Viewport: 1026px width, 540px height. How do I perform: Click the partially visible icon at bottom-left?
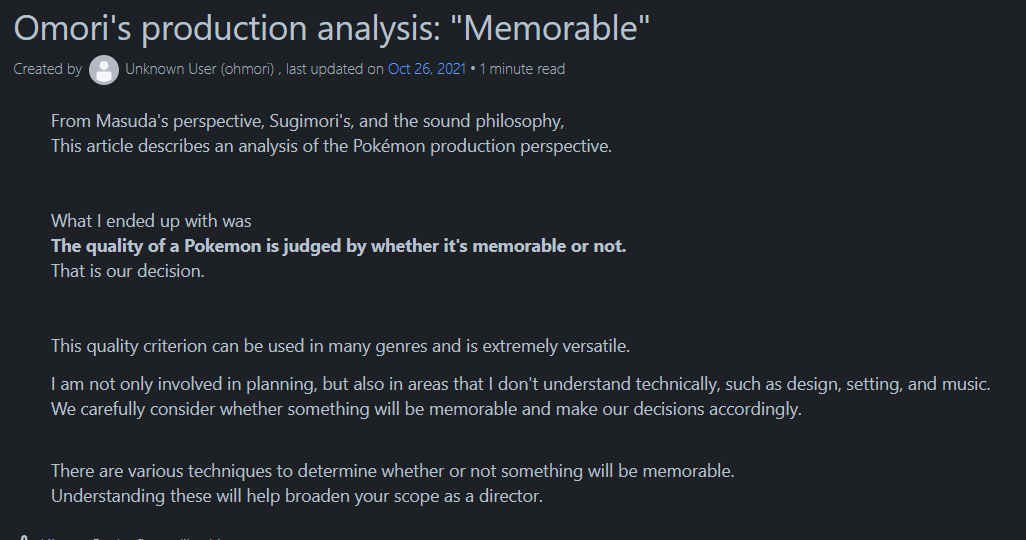coord(22,537)
